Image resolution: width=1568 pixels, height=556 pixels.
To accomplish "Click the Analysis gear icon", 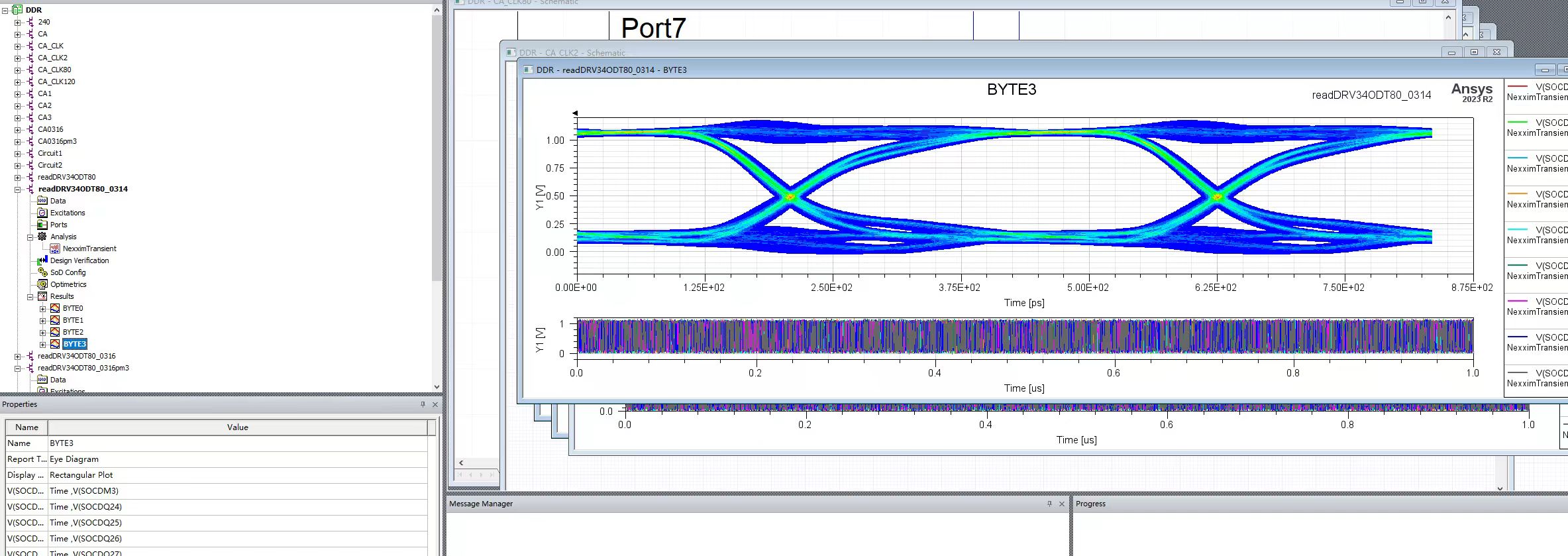I will tap(42, 237).
